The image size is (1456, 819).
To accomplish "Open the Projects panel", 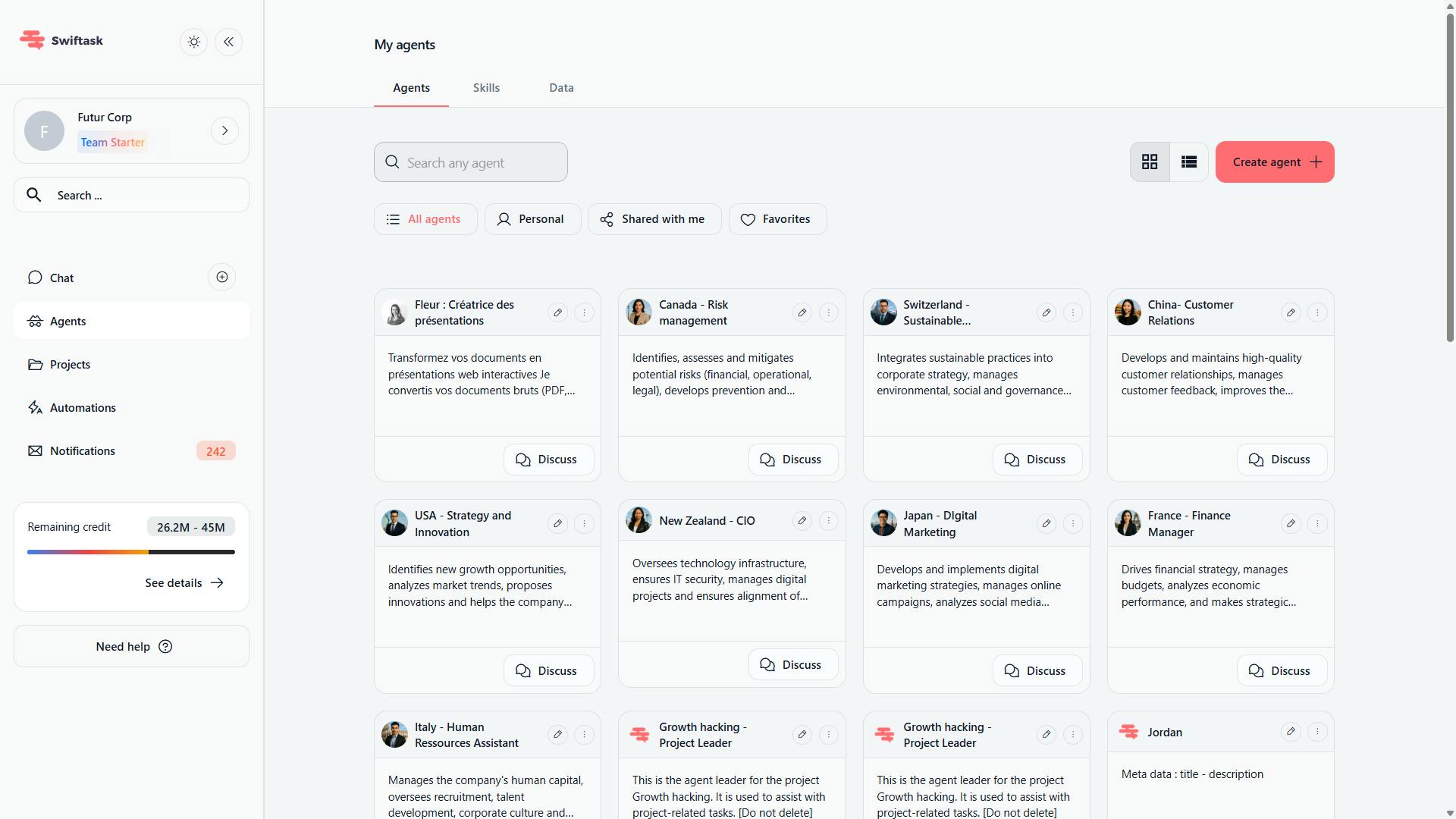I will click(70, 364).
